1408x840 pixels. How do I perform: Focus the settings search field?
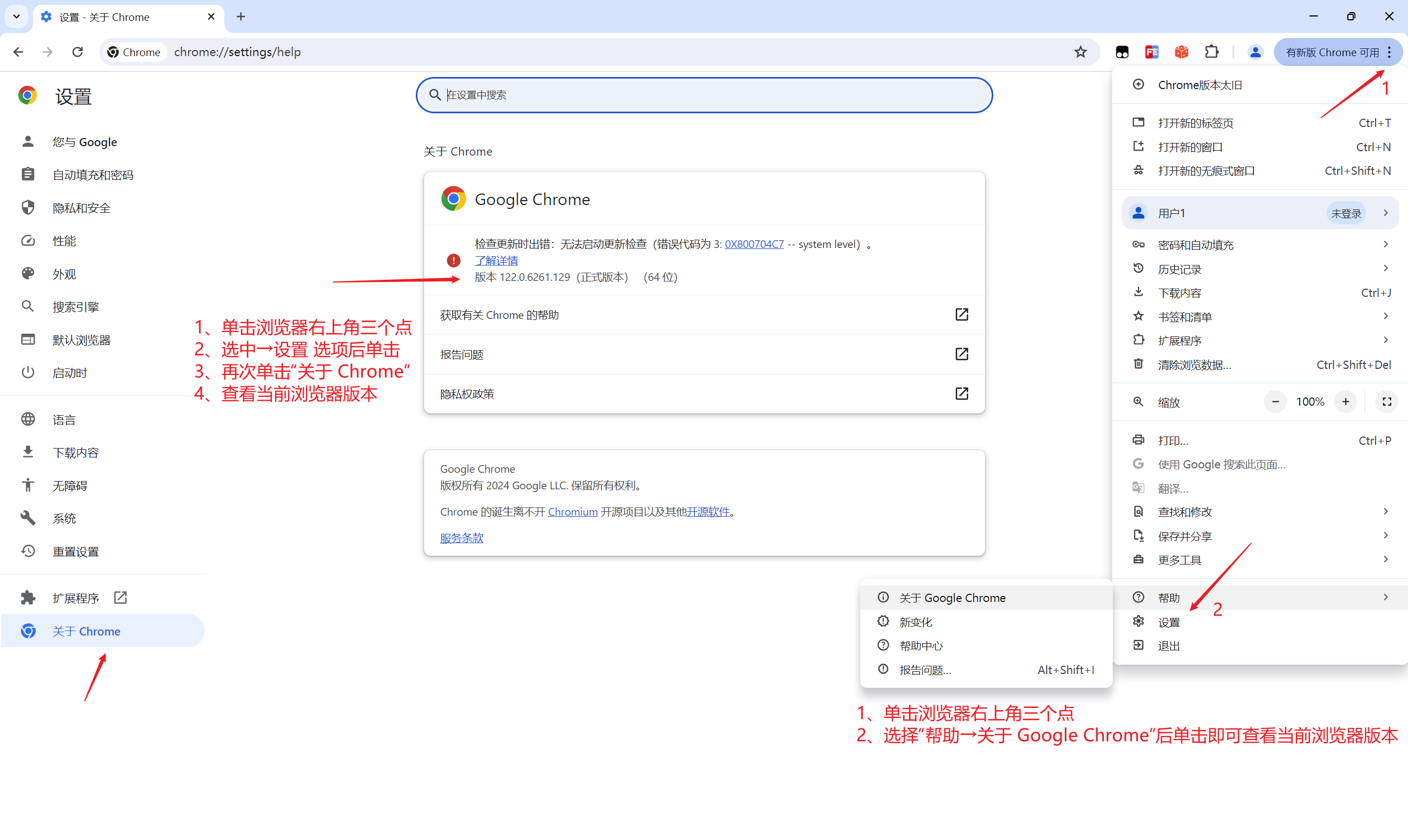click(x=703, y=95)
